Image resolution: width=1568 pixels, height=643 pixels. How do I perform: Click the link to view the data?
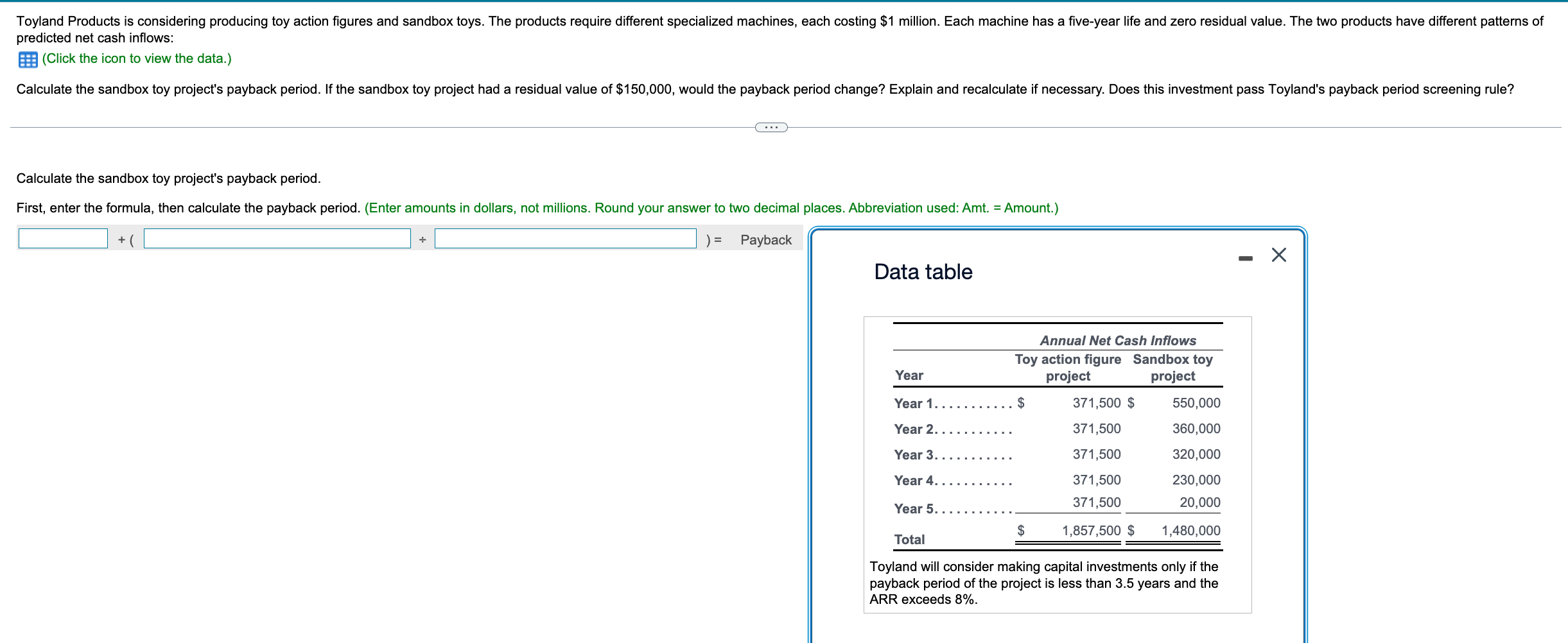(135, 58)
